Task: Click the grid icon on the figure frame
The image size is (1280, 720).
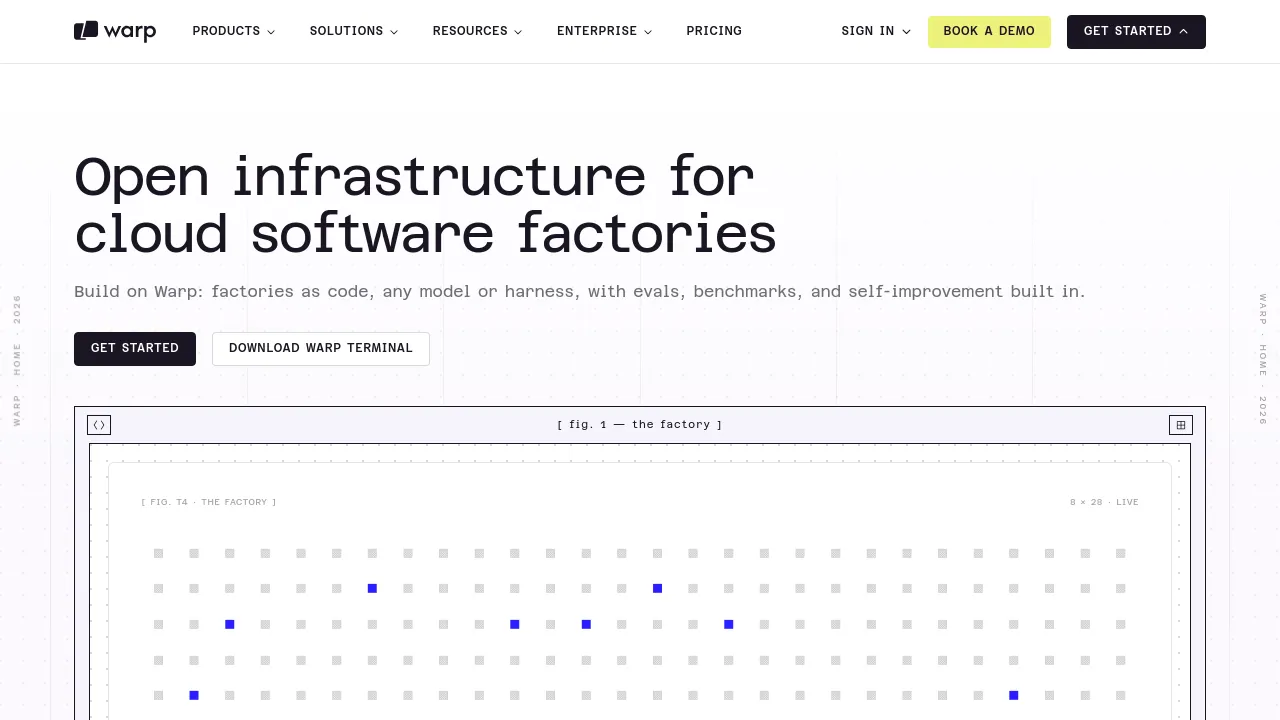Action: [x=1181, y=425]
